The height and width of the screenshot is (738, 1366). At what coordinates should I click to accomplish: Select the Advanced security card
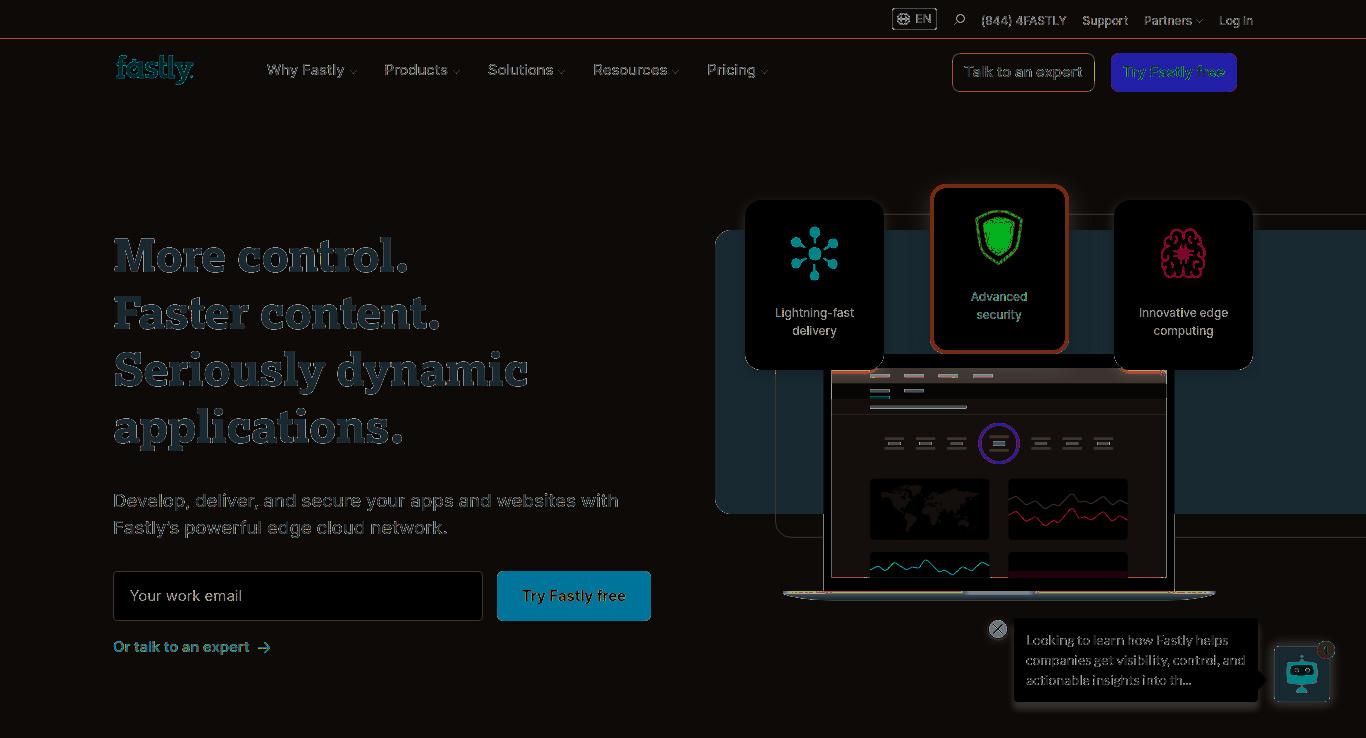[x=999, y=269]
